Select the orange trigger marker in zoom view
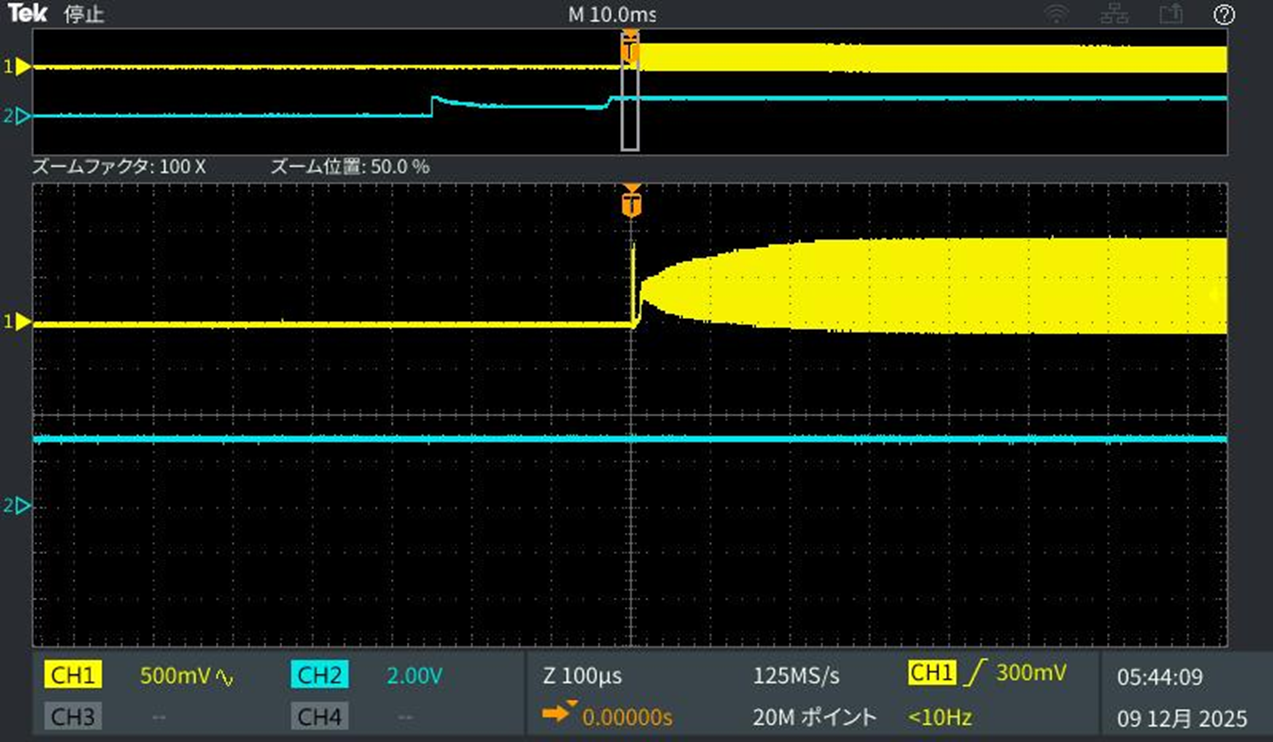This screenshot has height=742, width=1273. 630,201
